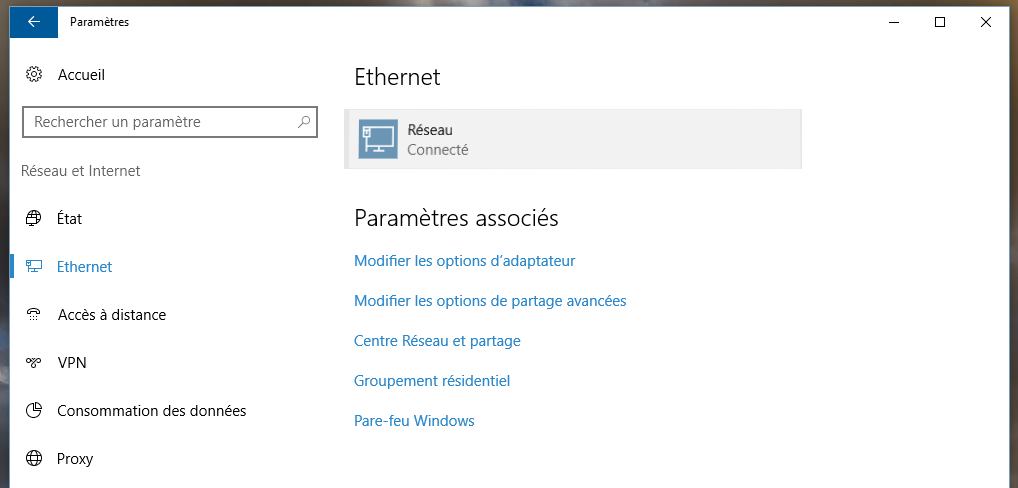Go to Consommation des données section
The height and width of the screenshot is (488, 1018).
click(x=151, y=411)
